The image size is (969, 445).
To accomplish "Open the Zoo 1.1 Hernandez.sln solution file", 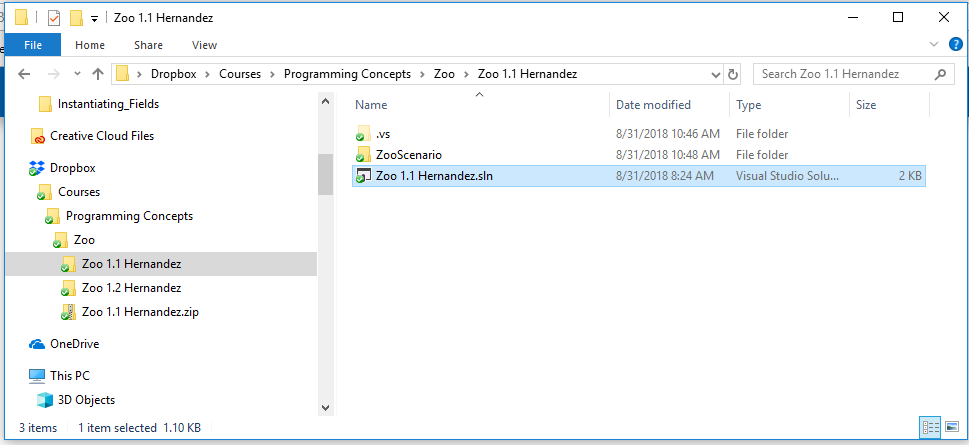I will [434, 176].
